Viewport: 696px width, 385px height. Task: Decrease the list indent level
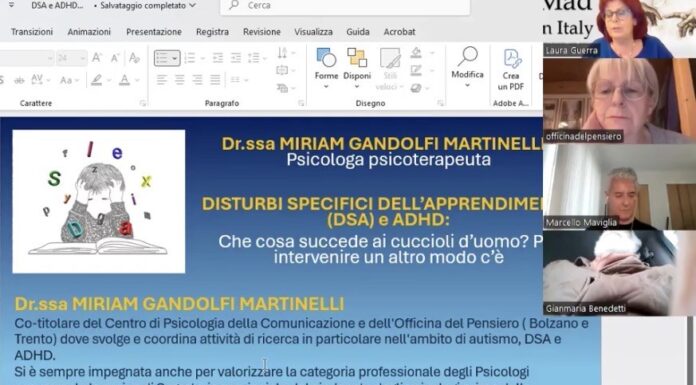218,58
